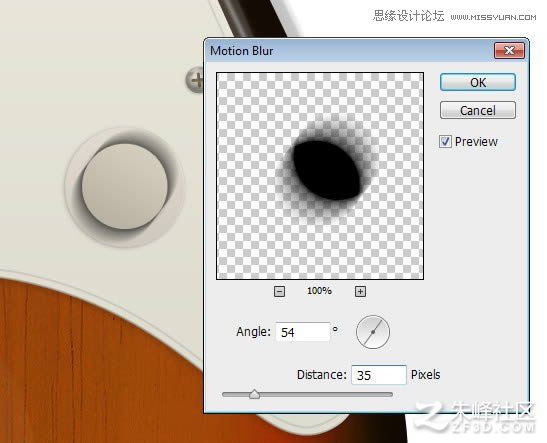This screenshot has height=443, width=547.
Task: Click the Motion Blur title bar
Action: [349, 51]
